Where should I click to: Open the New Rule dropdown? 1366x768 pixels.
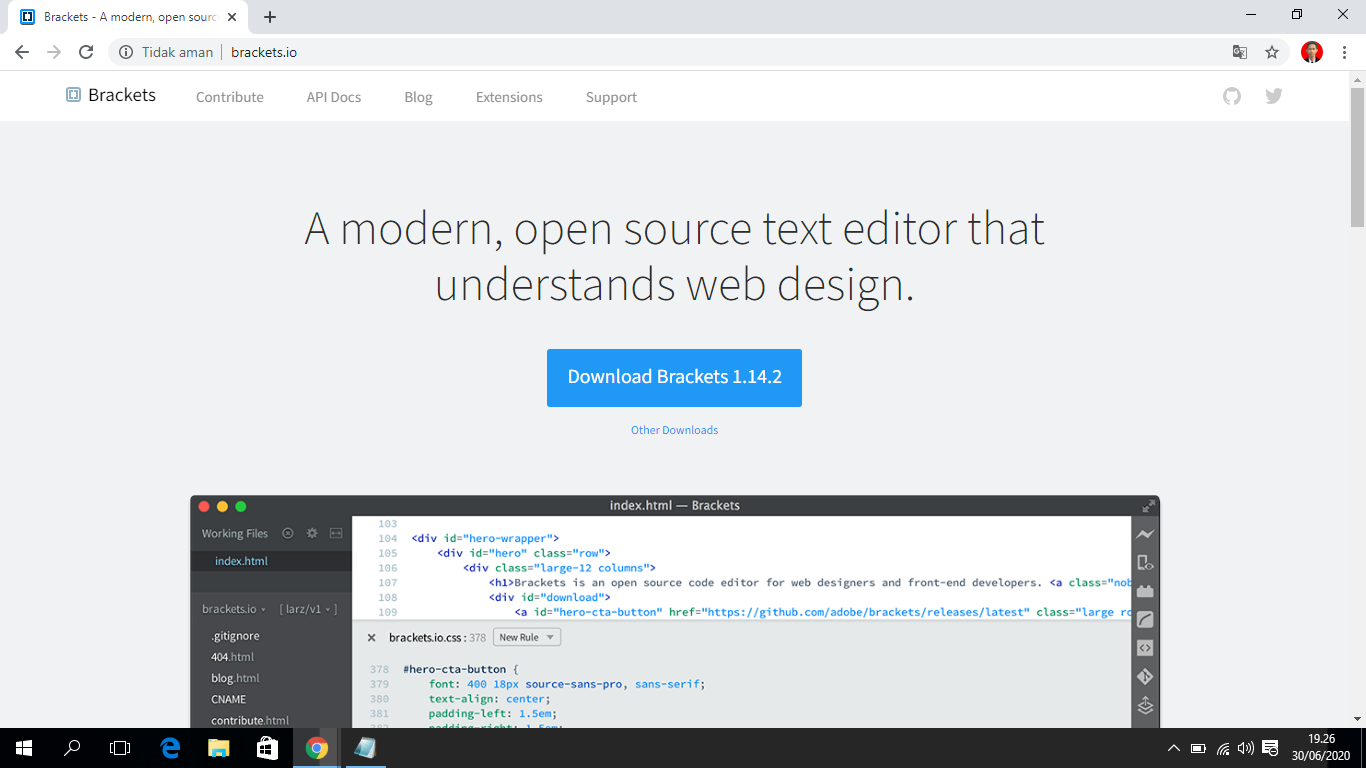(x=526, y=637)
